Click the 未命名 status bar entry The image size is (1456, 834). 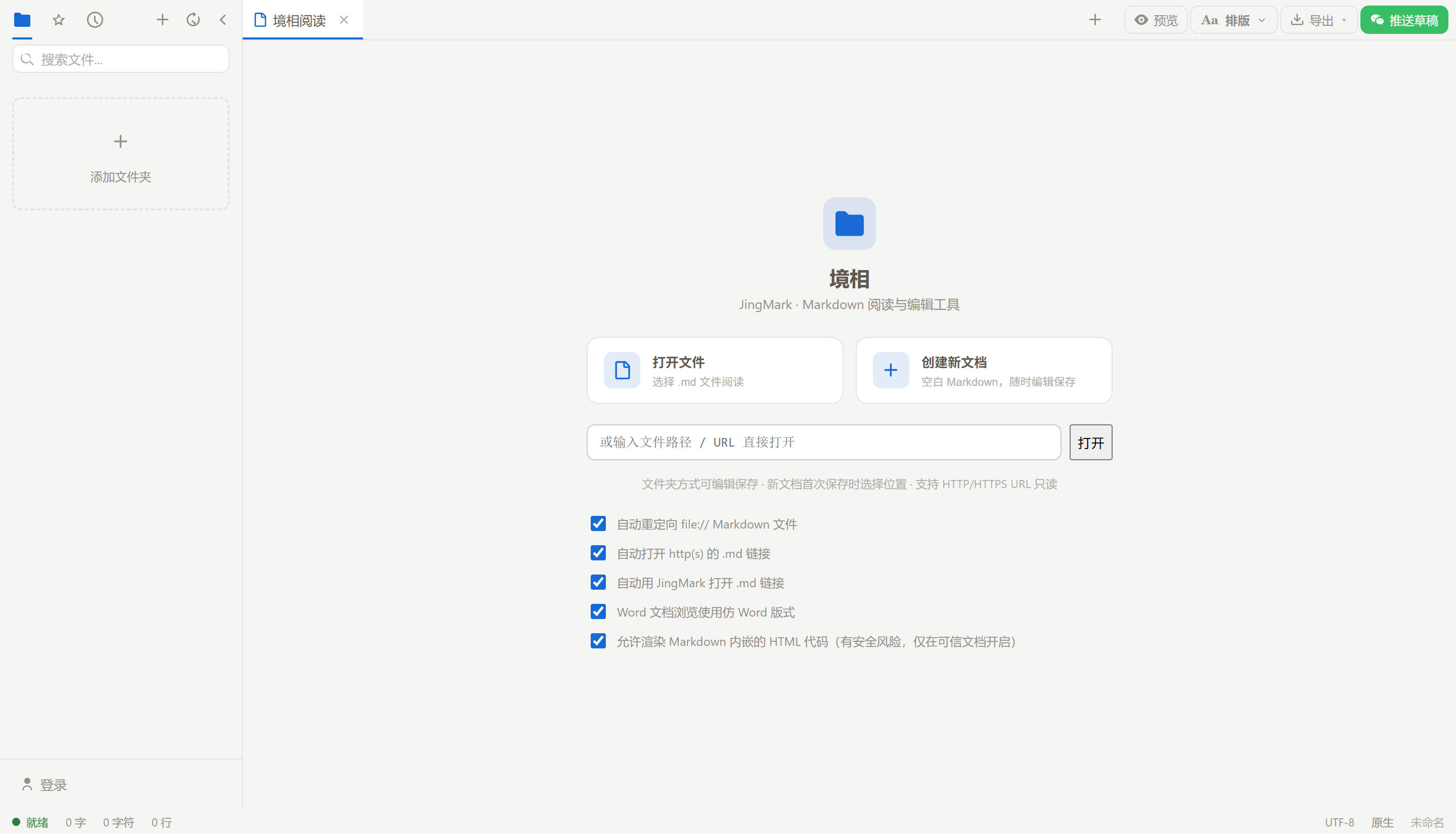[1427, 822]
